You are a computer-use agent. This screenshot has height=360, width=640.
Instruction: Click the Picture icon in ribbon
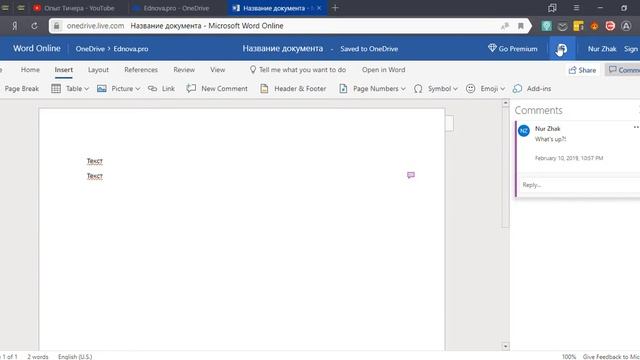click(x=102, y=89)
